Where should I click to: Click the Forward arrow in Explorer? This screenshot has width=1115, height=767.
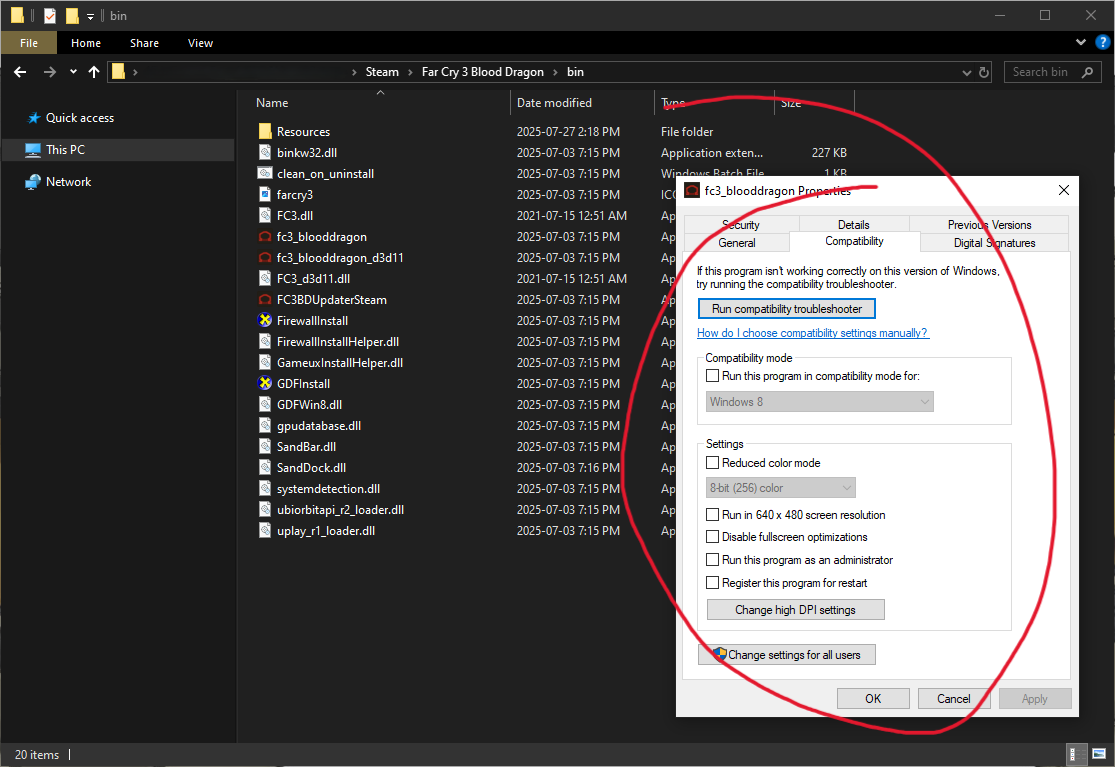(x=49, y=72)
